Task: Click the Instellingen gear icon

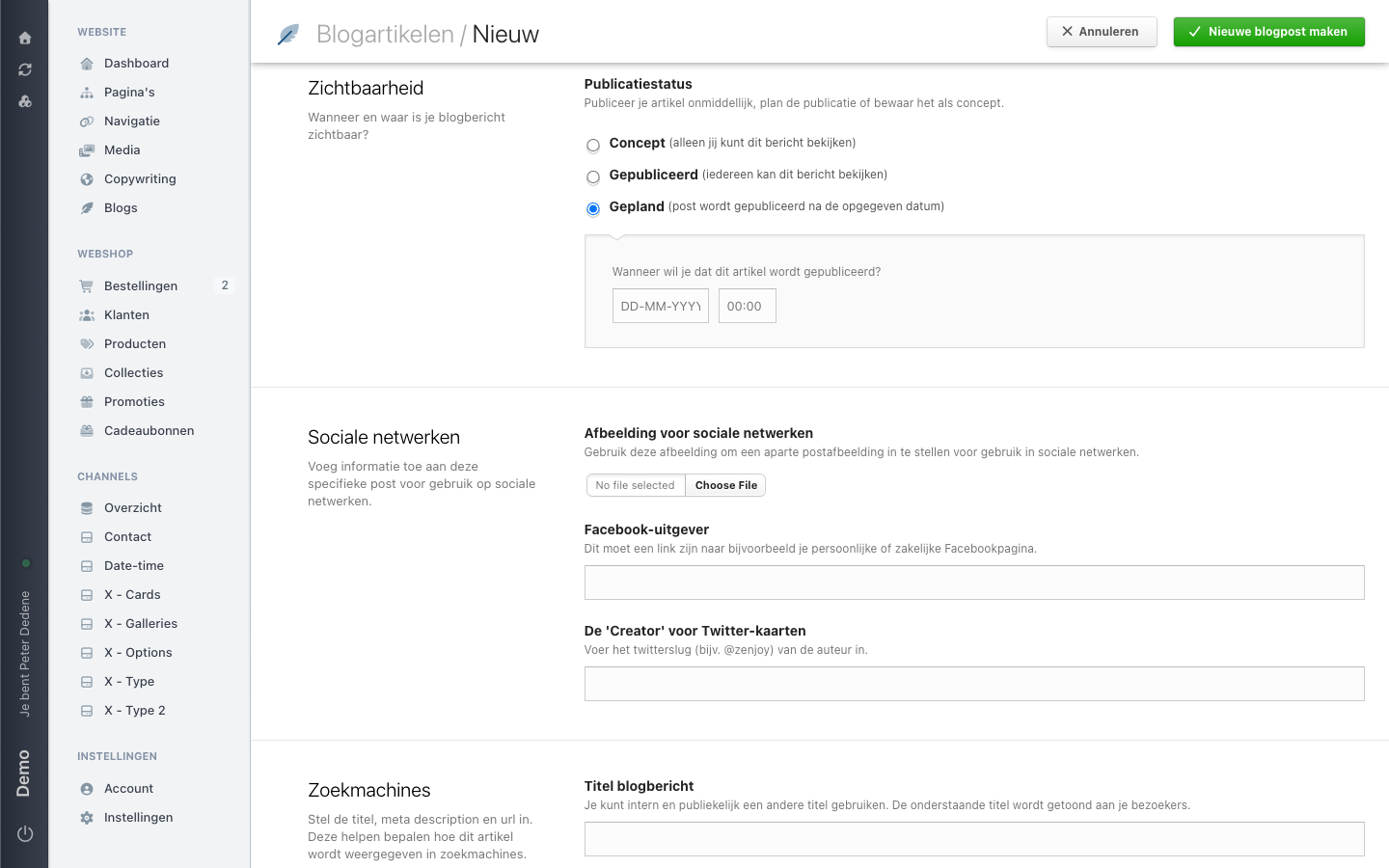Action: pyautogui.click(x=87, y=818)
